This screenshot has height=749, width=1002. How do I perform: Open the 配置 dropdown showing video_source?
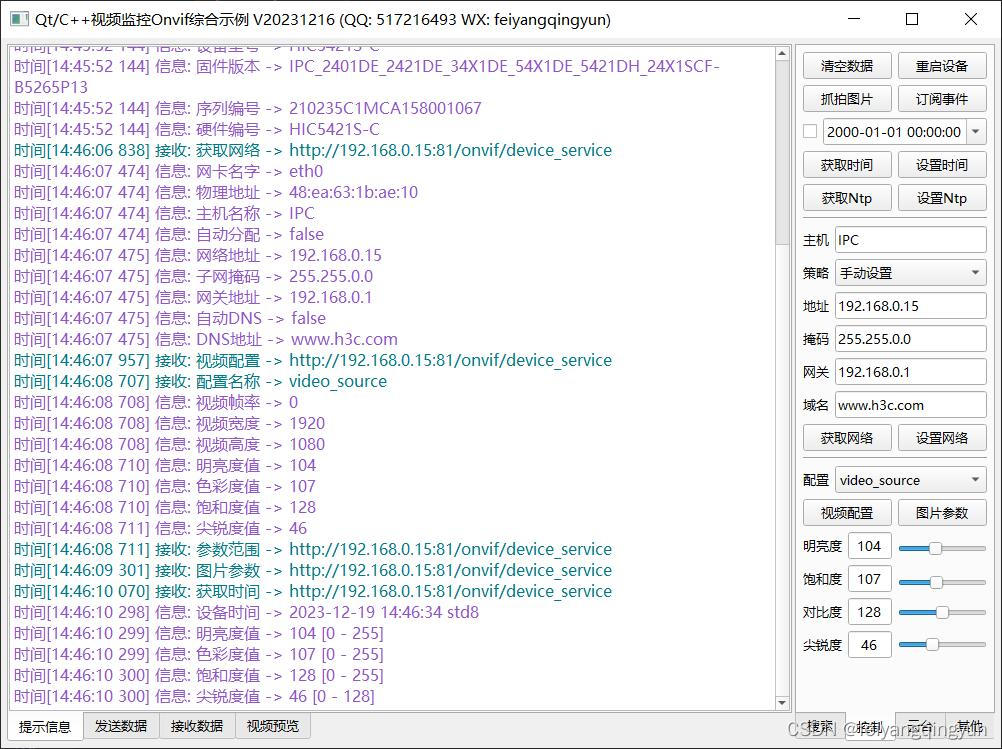pyautogui.click(x=908, y=479)
